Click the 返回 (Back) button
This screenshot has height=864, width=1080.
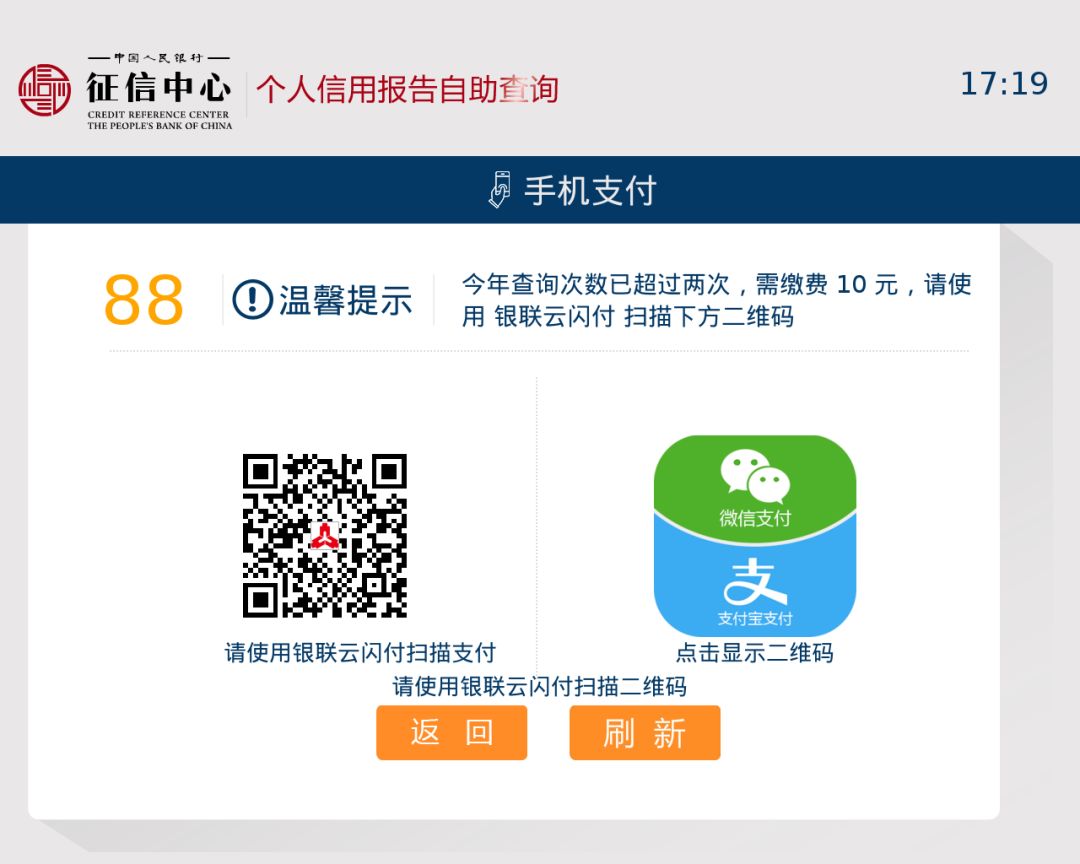[451, 732]
